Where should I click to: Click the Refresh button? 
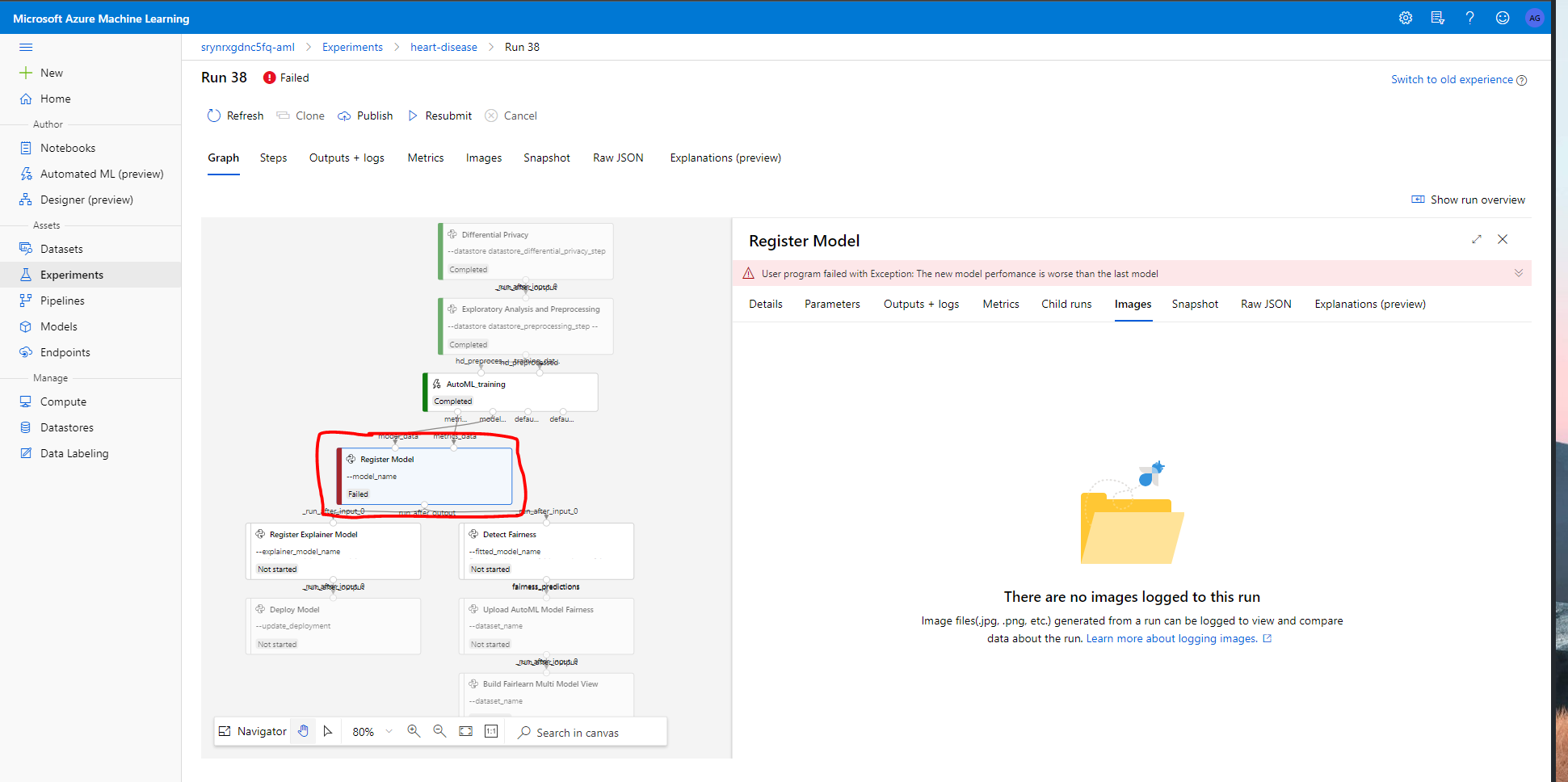[236, 116]
